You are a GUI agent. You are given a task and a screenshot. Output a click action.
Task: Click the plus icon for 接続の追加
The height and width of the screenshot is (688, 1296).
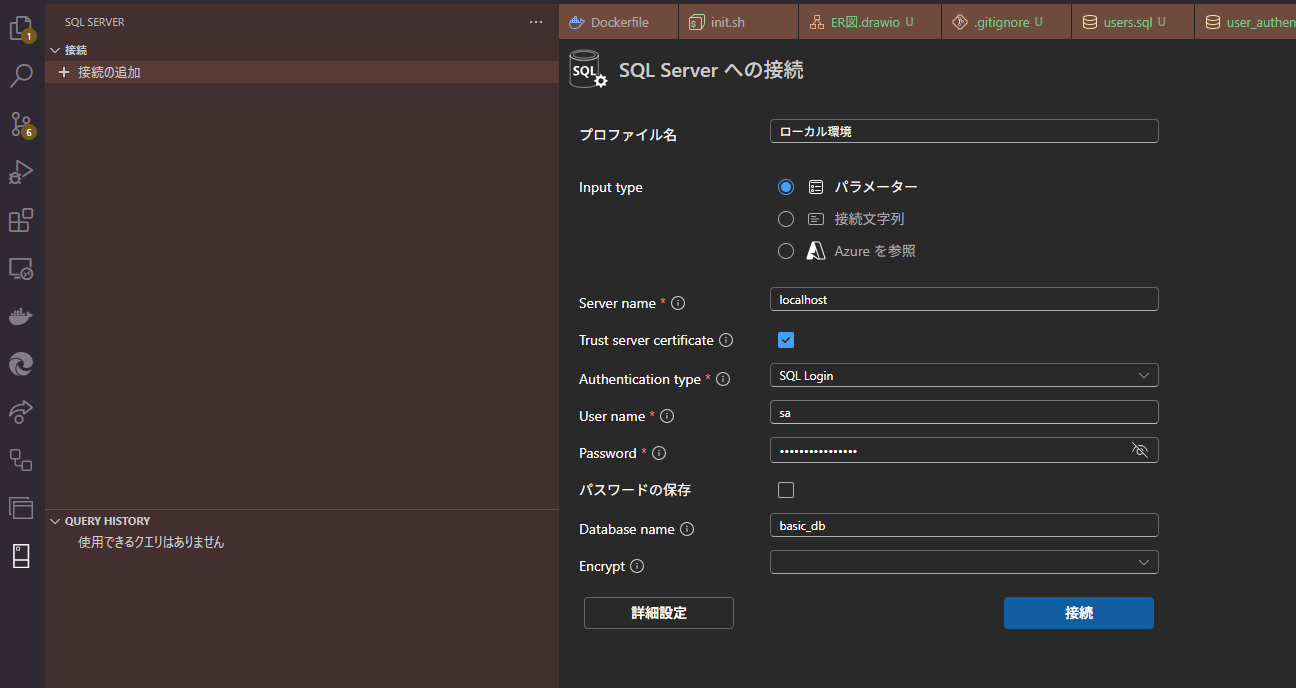(x=64, y=72)
